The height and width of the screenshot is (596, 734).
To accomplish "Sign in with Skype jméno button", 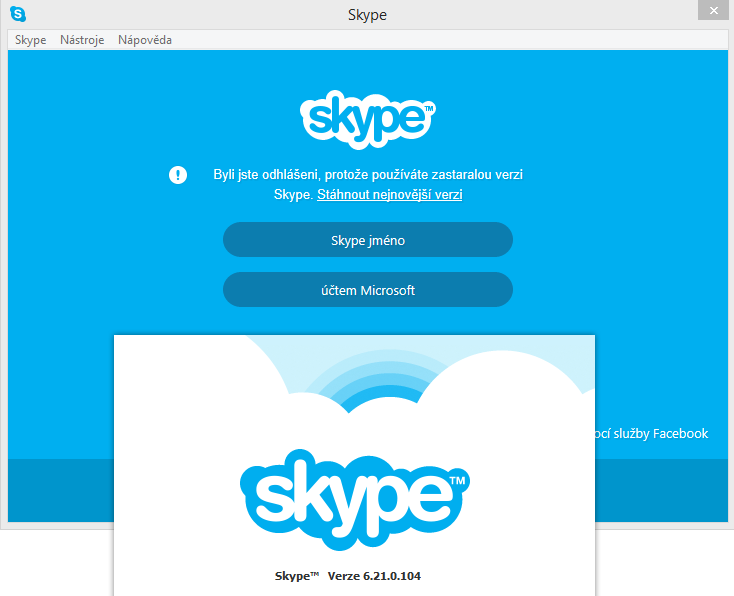I will pos(368,240).
